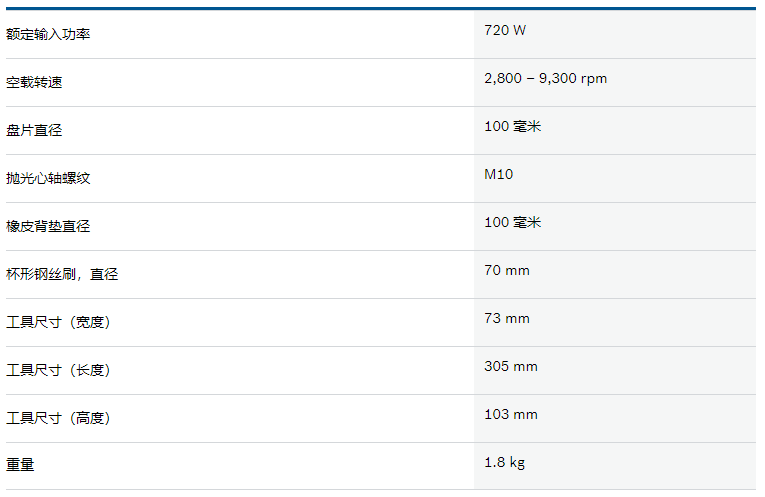Click the 盘片直径 label
This screenshot has height=497, width=765.
(34, 130)
